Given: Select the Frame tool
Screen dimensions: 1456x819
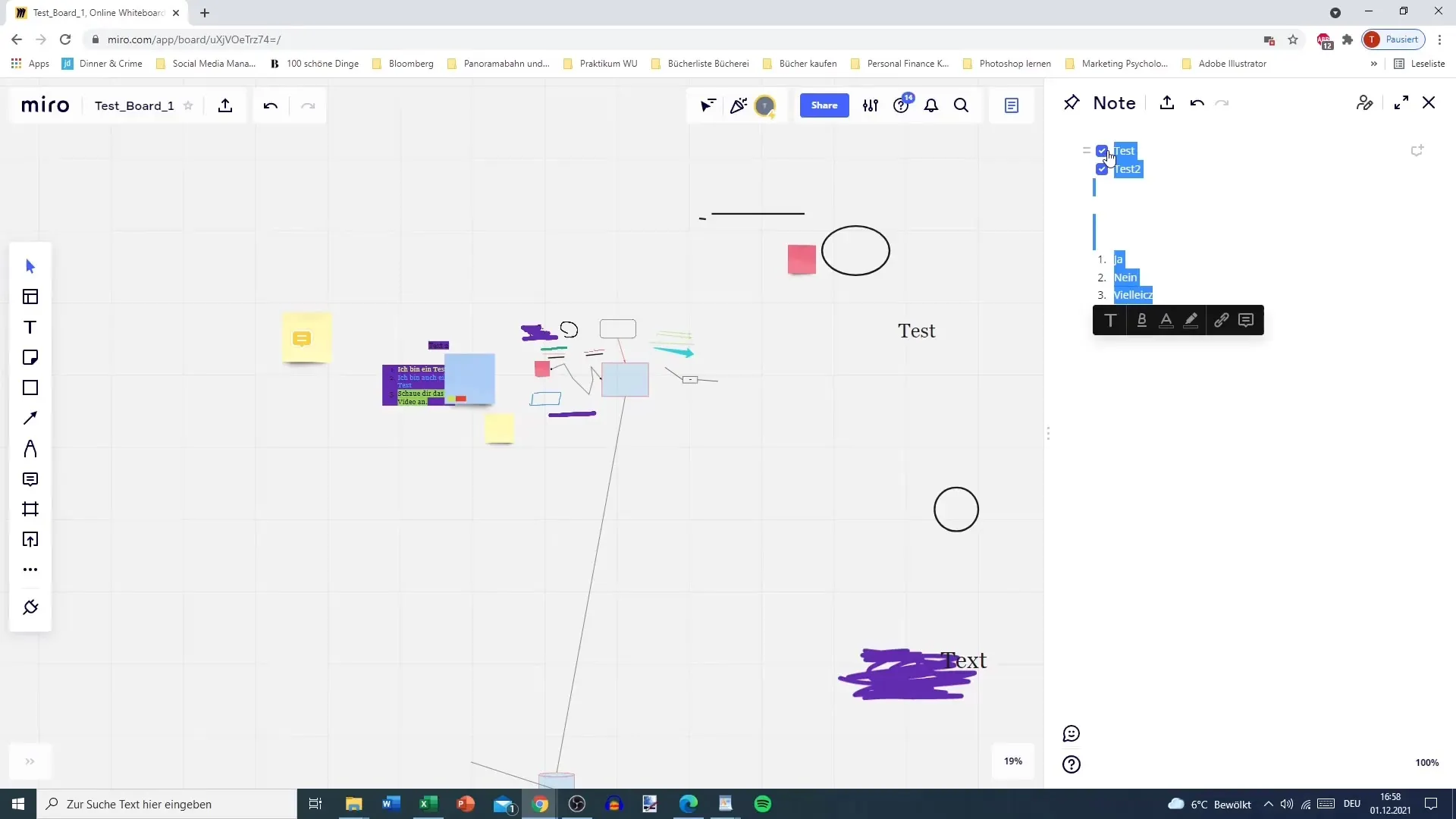Looking at the screenshot, I should click(30, 509).
